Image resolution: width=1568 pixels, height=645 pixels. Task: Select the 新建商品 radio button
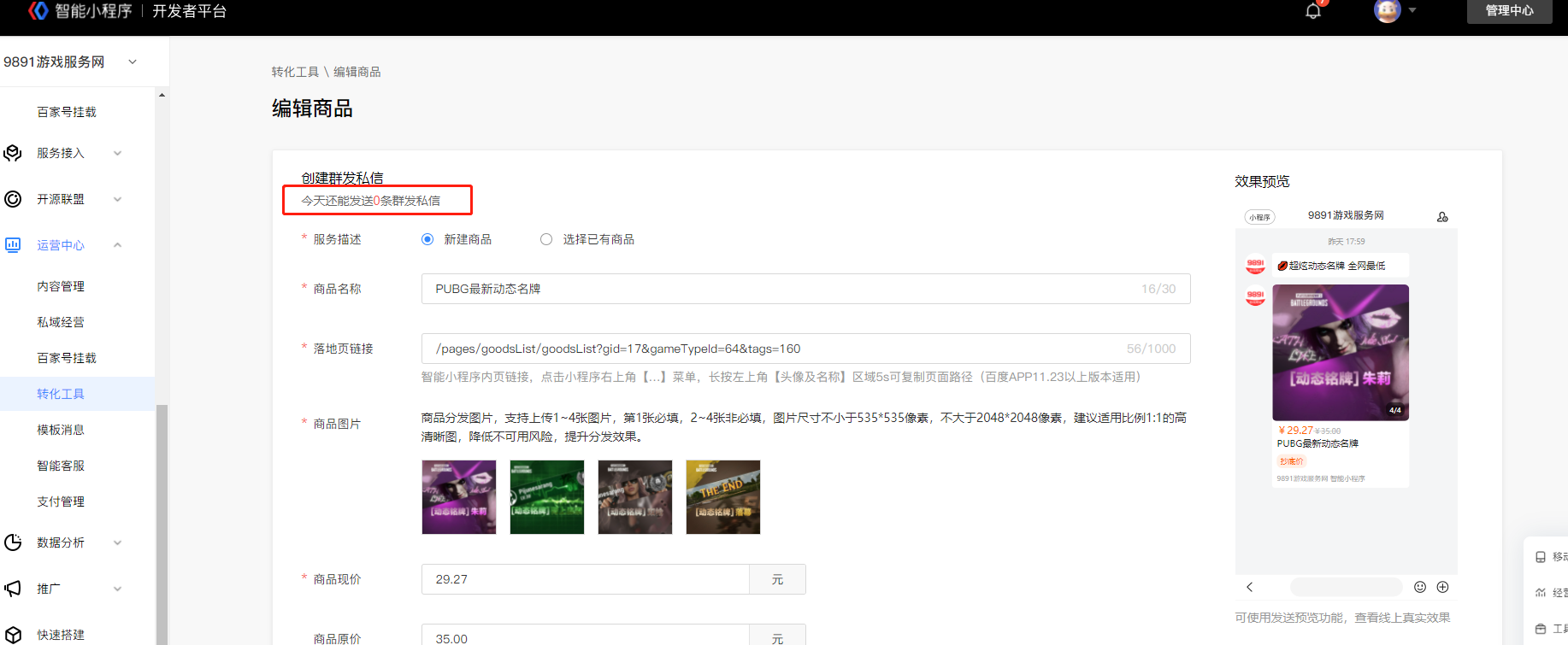click(427, 239)
